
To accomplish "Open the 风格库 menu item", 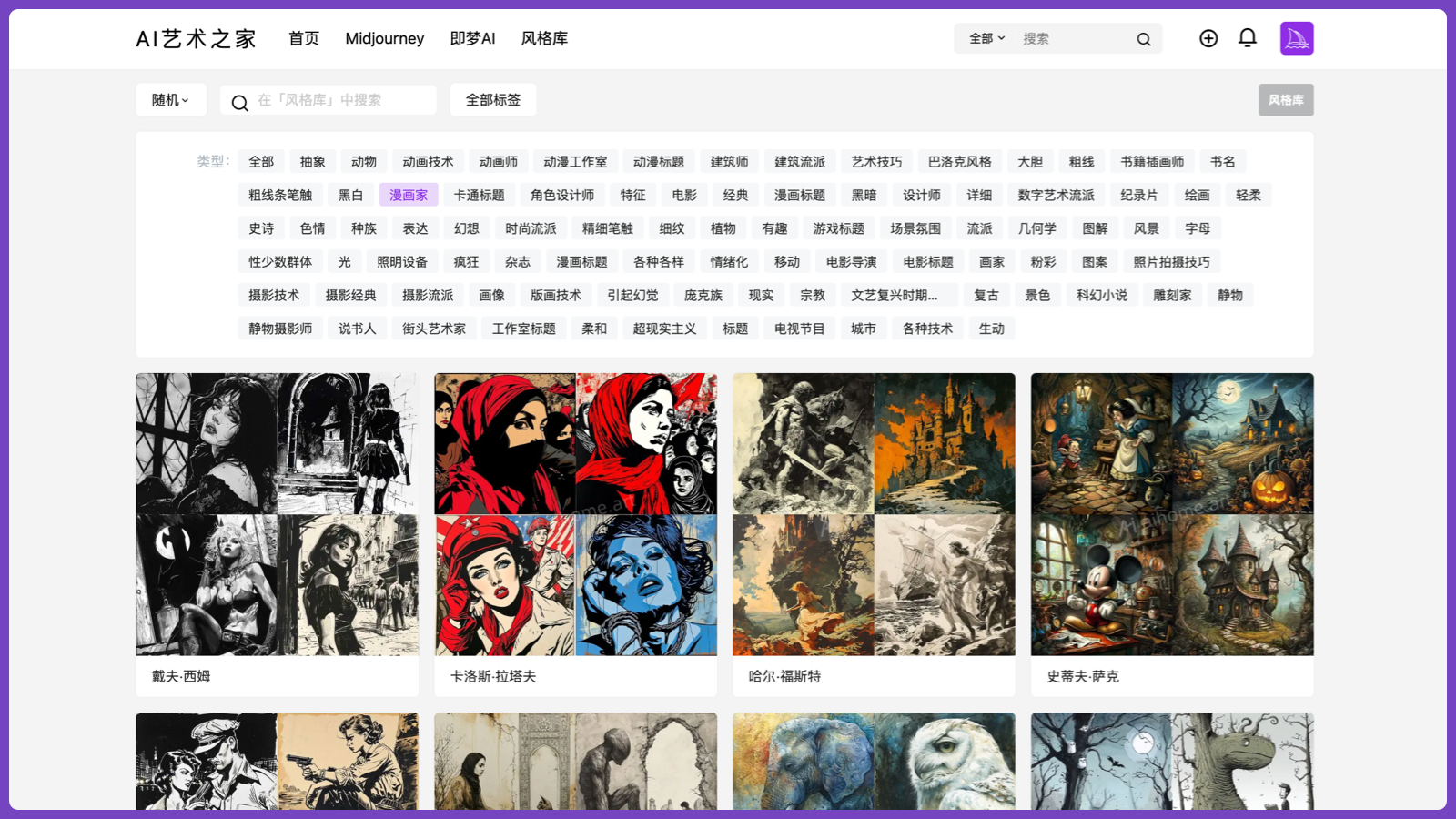I will pyautogui.click(x=544, y=38).
